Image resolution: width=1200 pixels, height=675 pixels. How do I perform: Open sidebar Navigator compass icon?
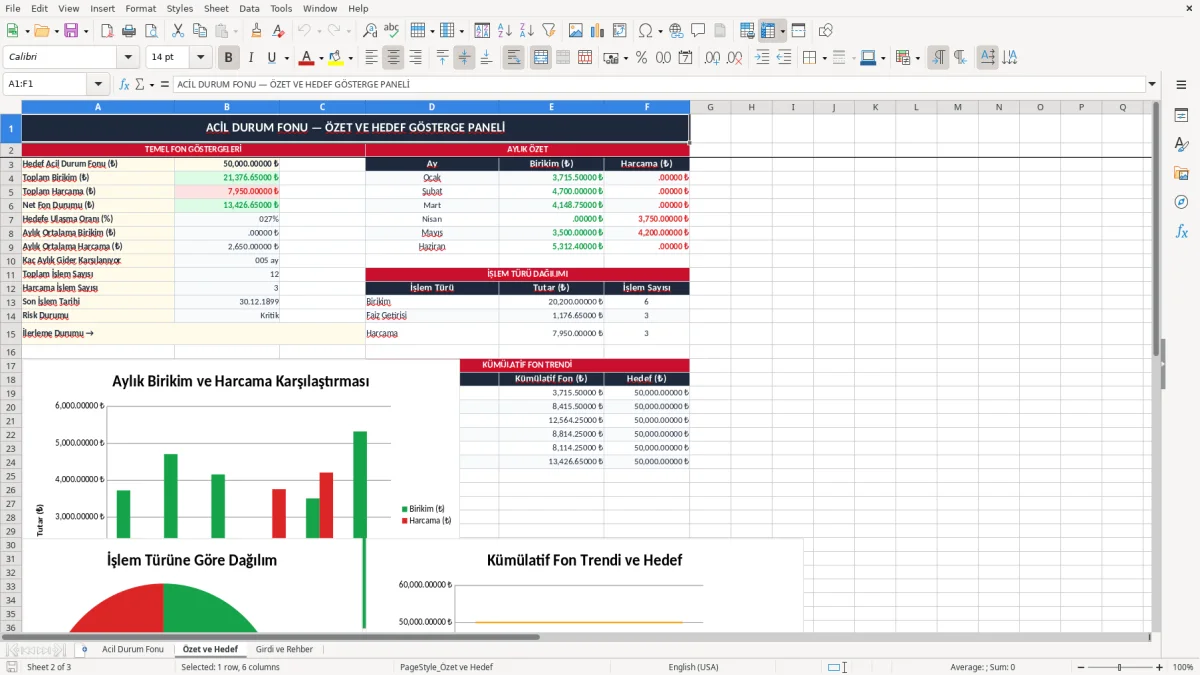(1181, 202)
